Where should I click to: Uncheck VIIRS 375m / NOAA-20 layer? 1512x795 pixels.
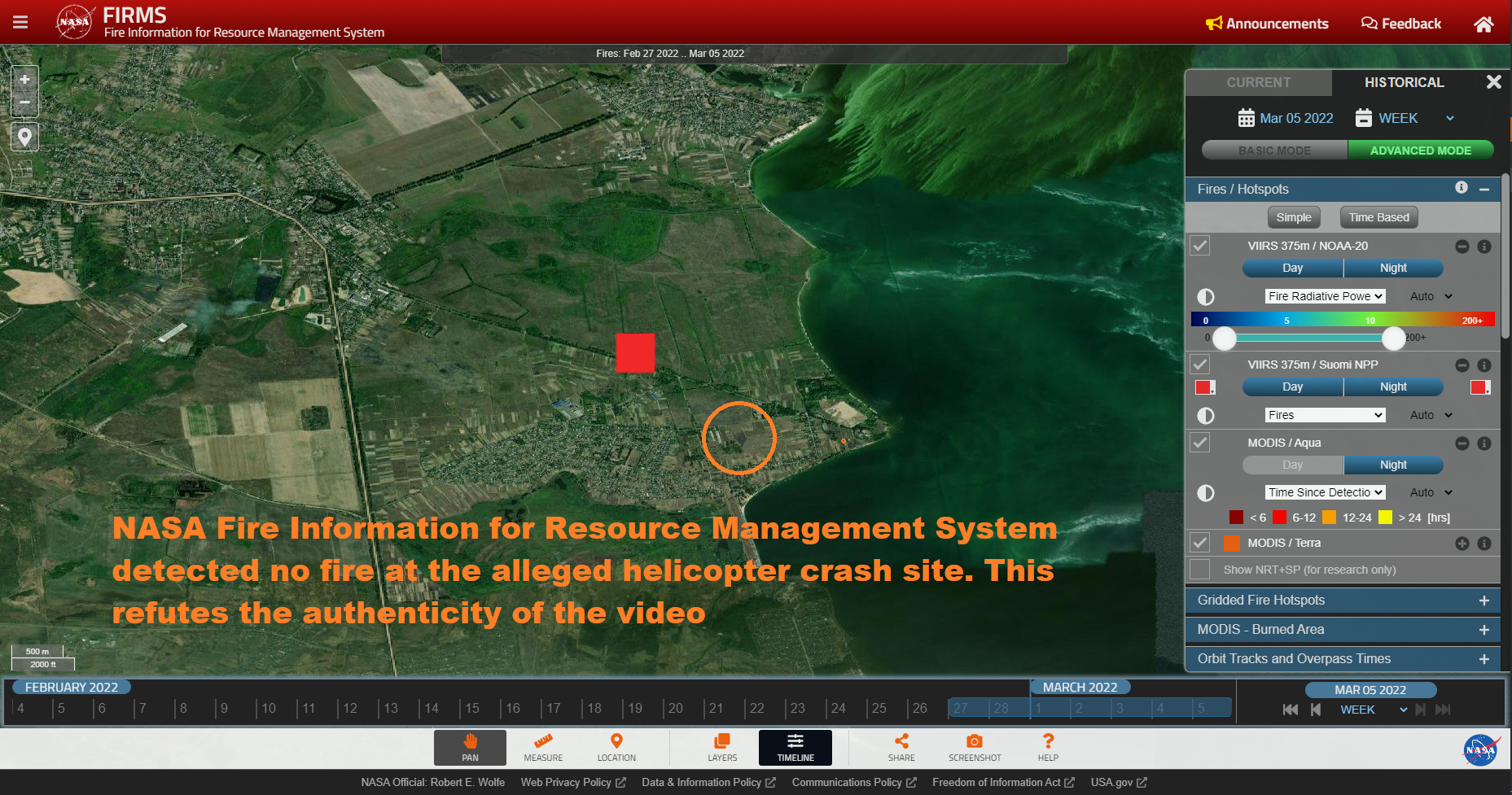[1200, 246]
